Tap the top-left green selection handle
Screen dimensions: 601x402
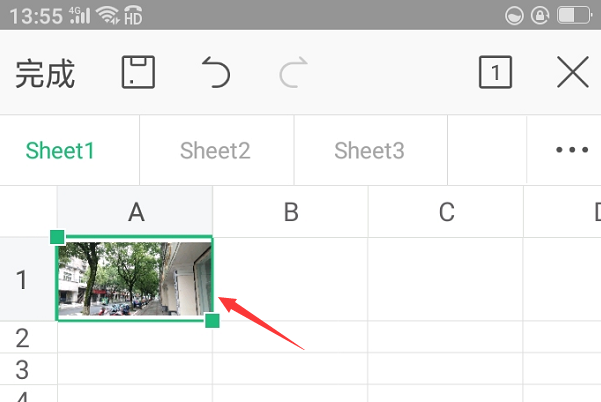pos(57,237)
